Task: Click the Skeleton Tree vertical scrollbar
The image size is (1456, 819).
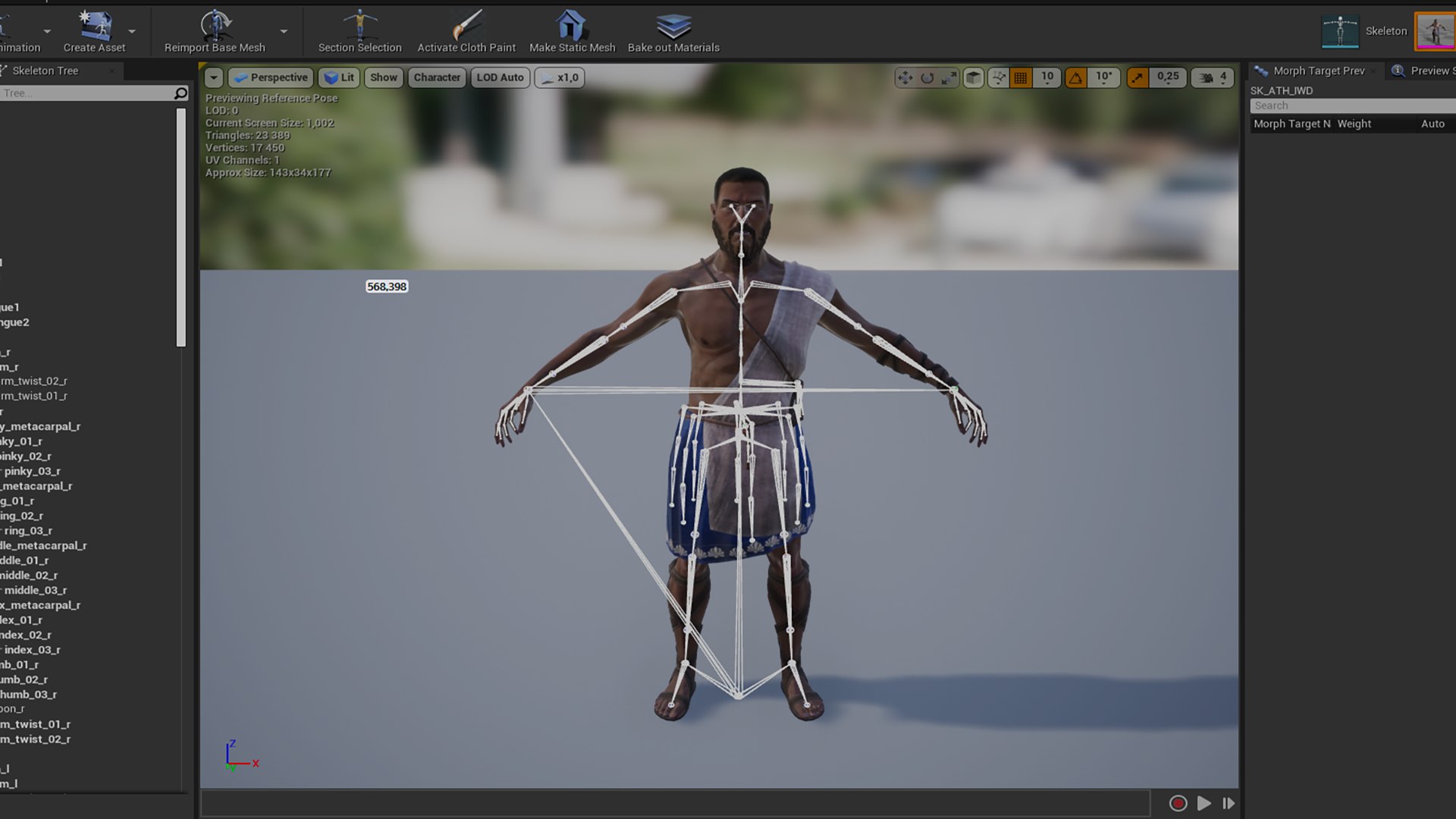Action: (180, 227)
